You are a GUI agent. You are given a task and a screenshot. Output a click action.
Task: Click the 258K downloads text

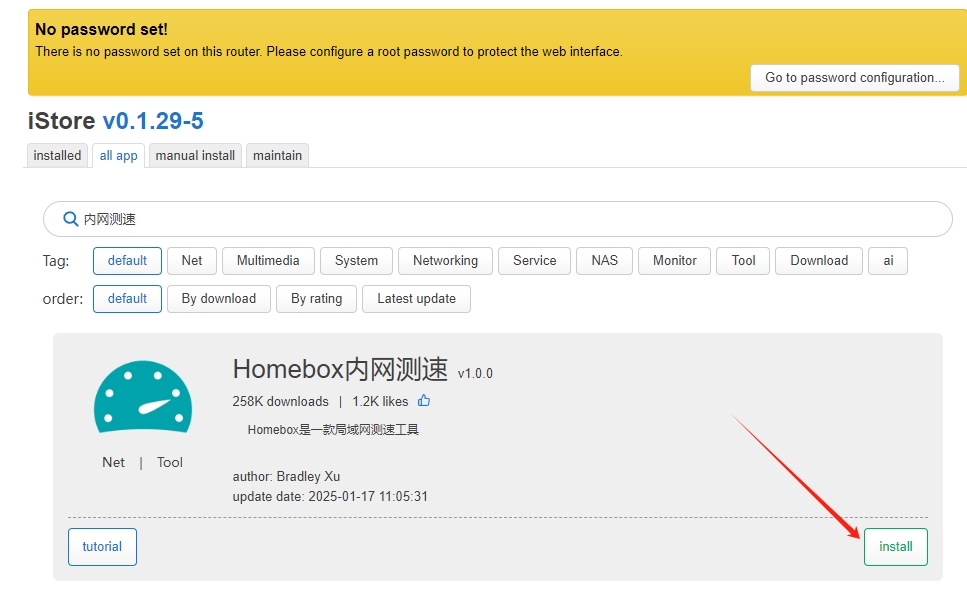click(281, 401)
